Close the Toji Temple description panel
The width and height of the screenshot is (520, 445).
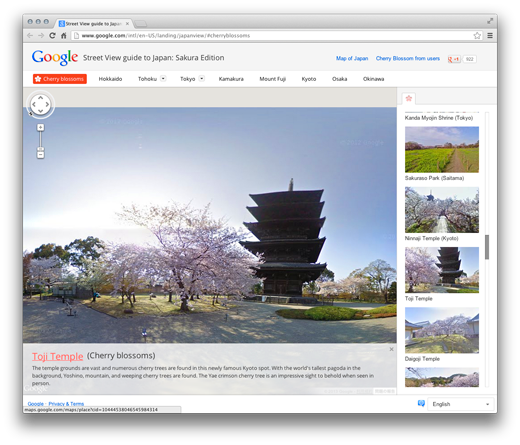tap(391, 349)
